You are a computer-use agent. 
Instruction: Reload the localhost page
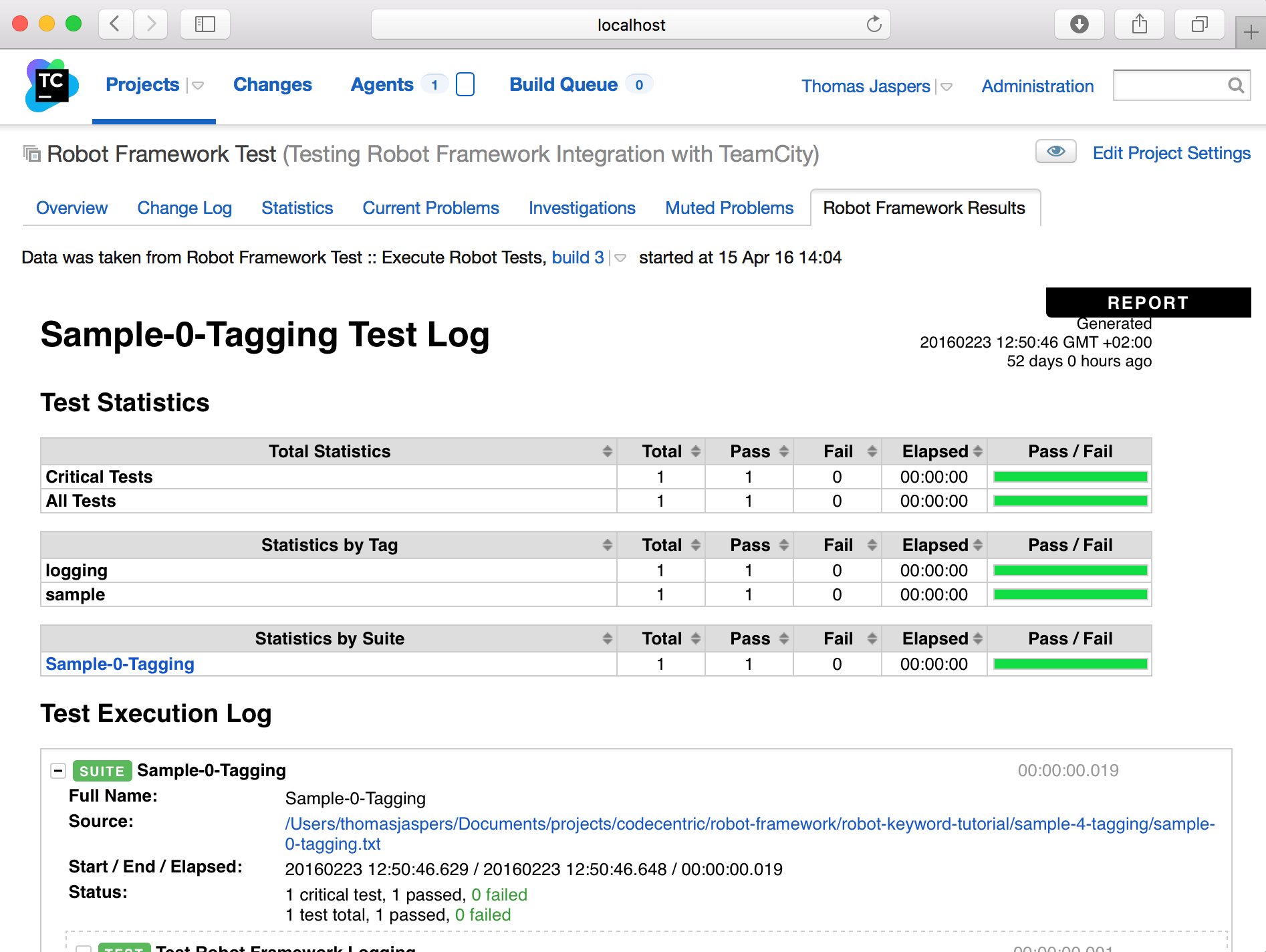pyautogui.click(x=874, y=25)
